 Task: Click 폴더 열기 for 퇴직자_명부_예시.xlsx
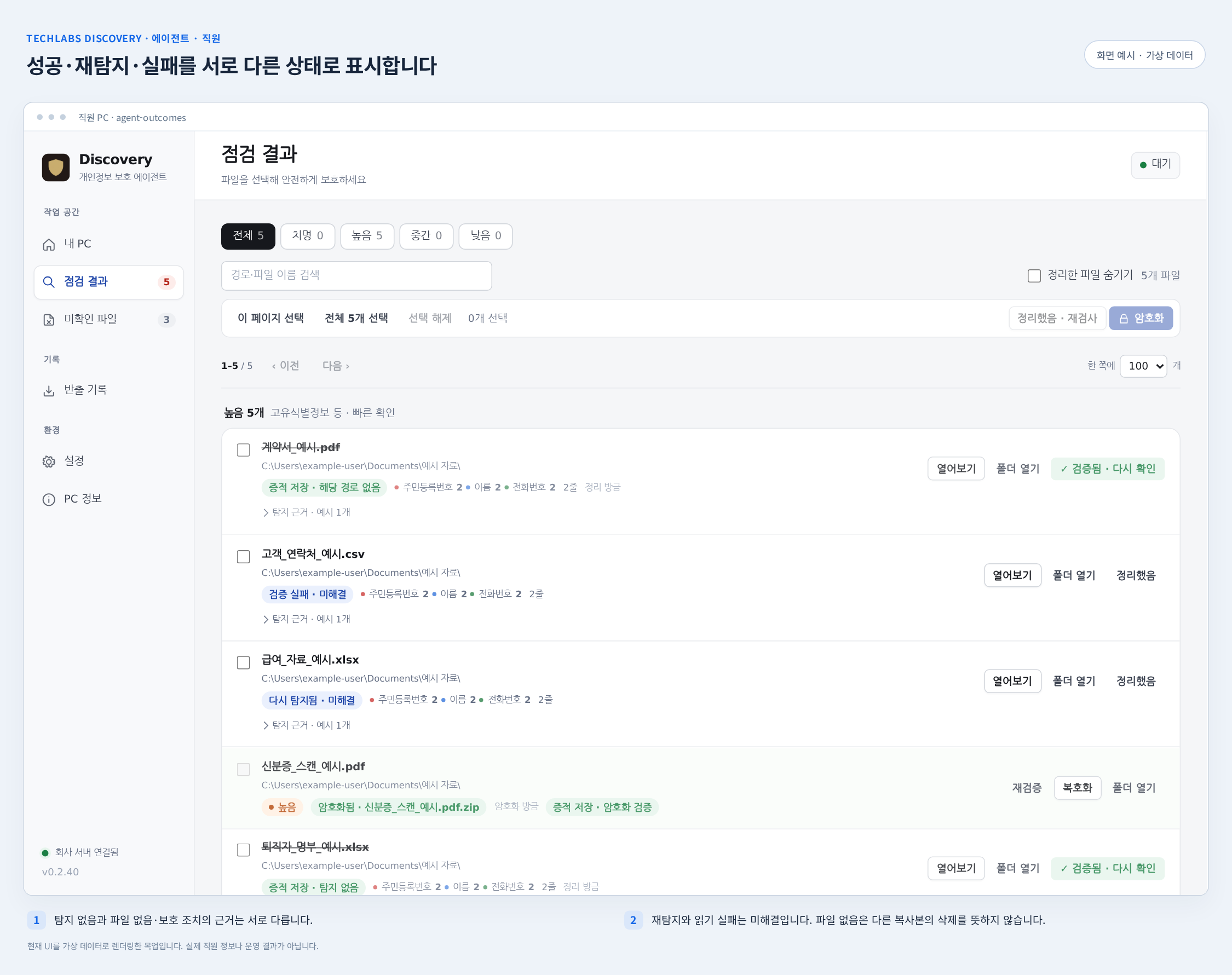click(1018, 868)
